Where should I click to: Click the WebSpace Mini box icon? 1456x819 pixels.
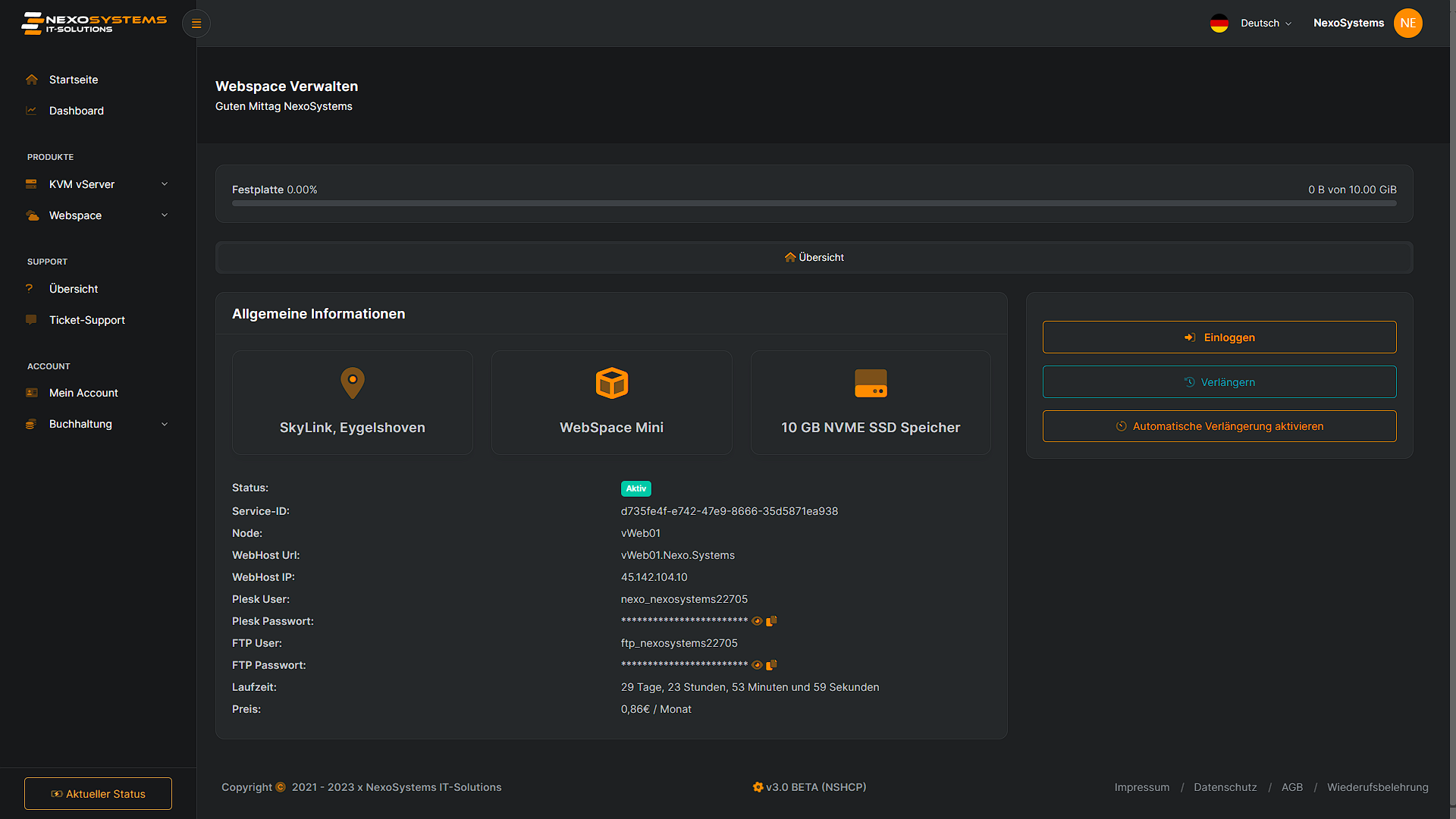612,383
